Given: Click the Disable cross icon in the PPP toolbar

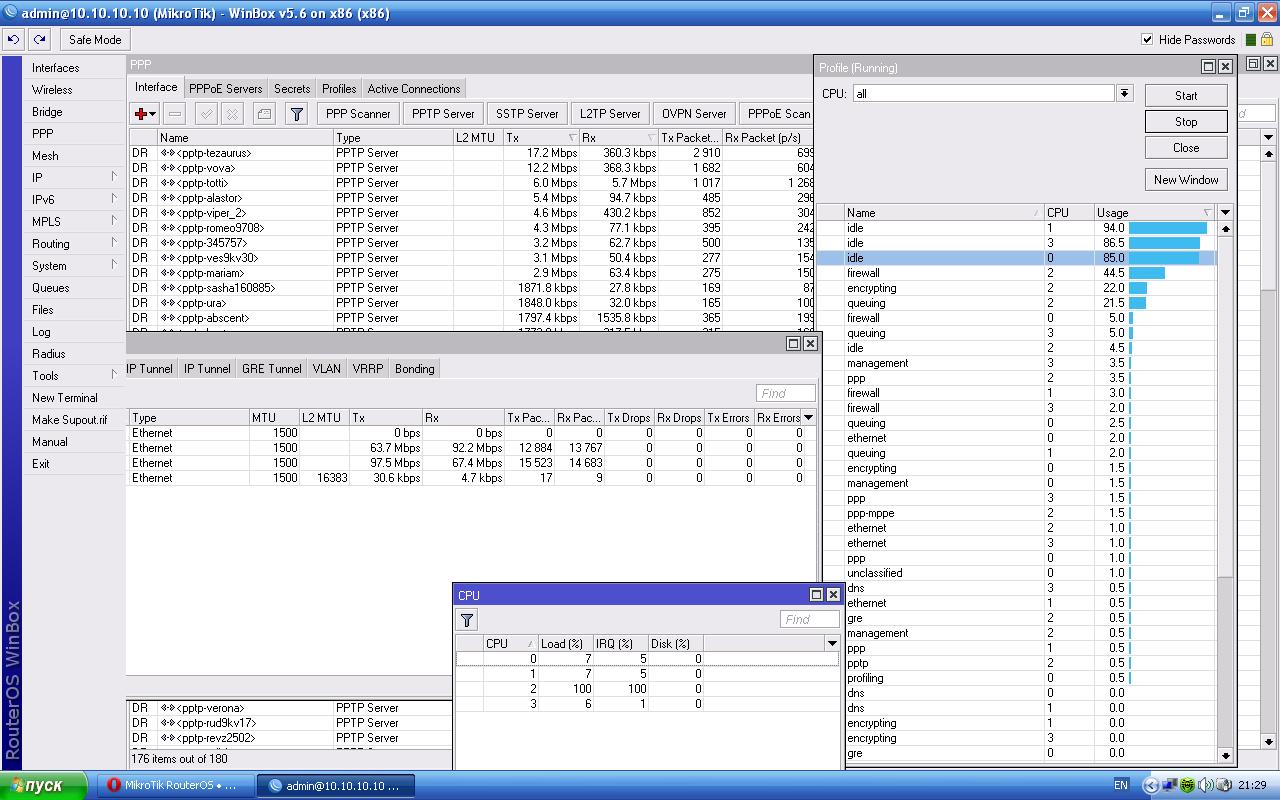Looking at the screenshot, I should pos(231,114).
